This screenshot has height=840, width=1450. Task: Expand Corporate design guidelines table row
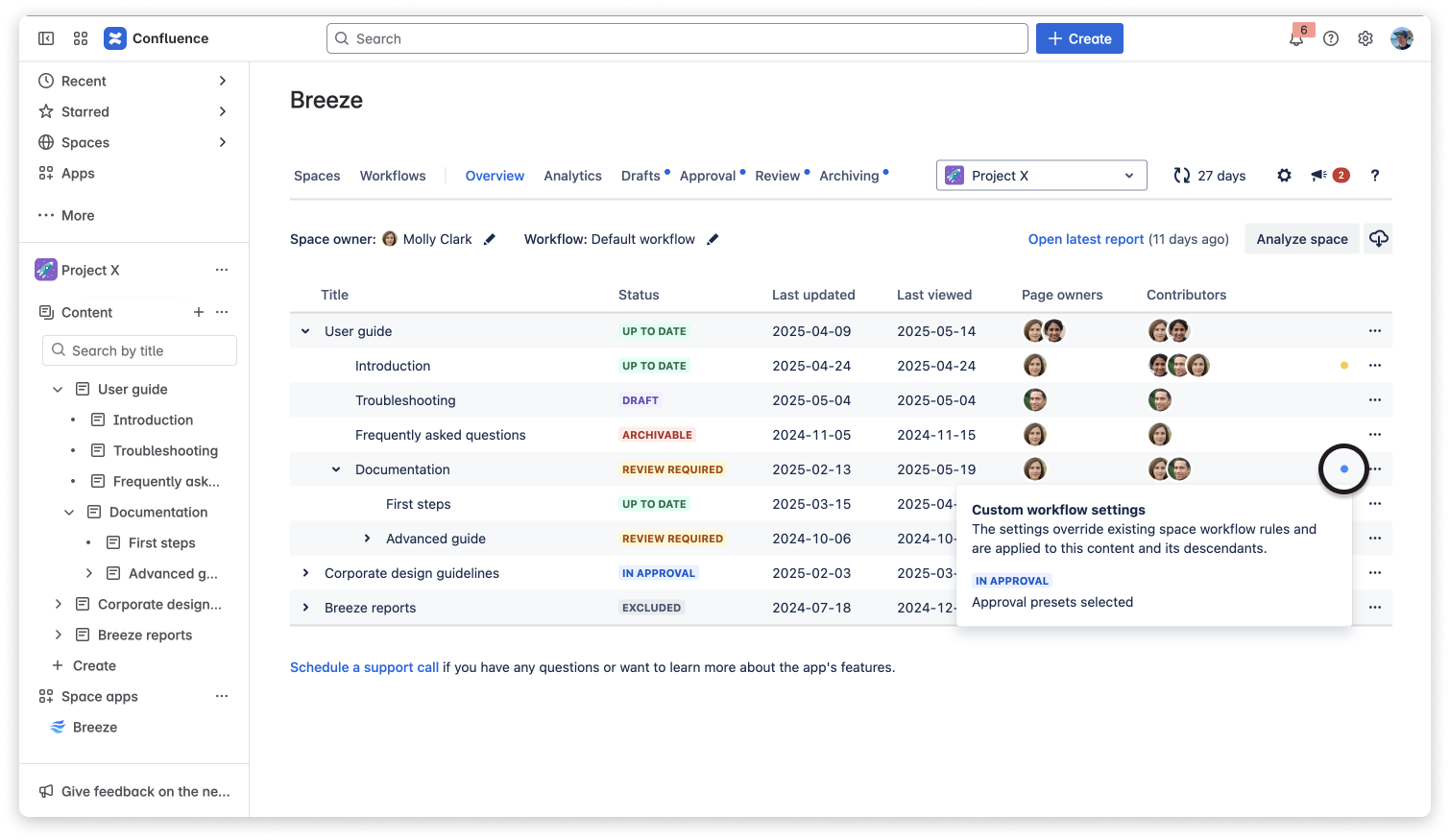pos(305,573)
